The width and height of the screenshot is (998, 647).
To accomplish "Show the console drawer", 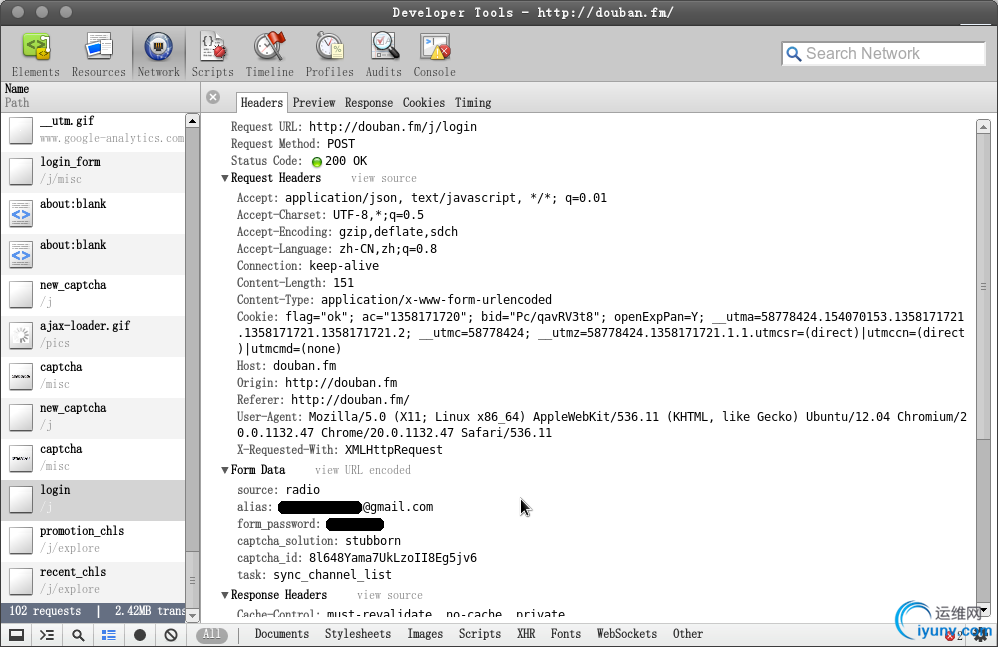I will 47,634.
